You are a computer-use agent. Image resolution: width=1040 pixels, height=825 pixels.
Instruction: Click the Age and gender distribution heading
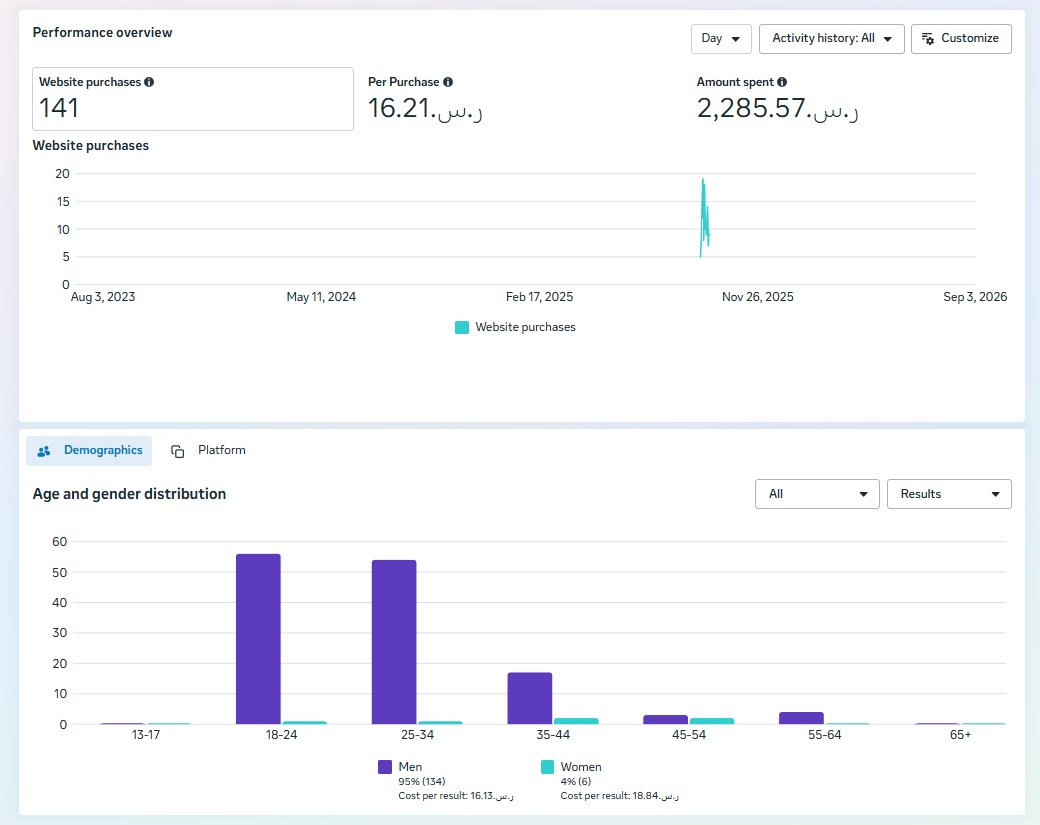pos(129,494)
